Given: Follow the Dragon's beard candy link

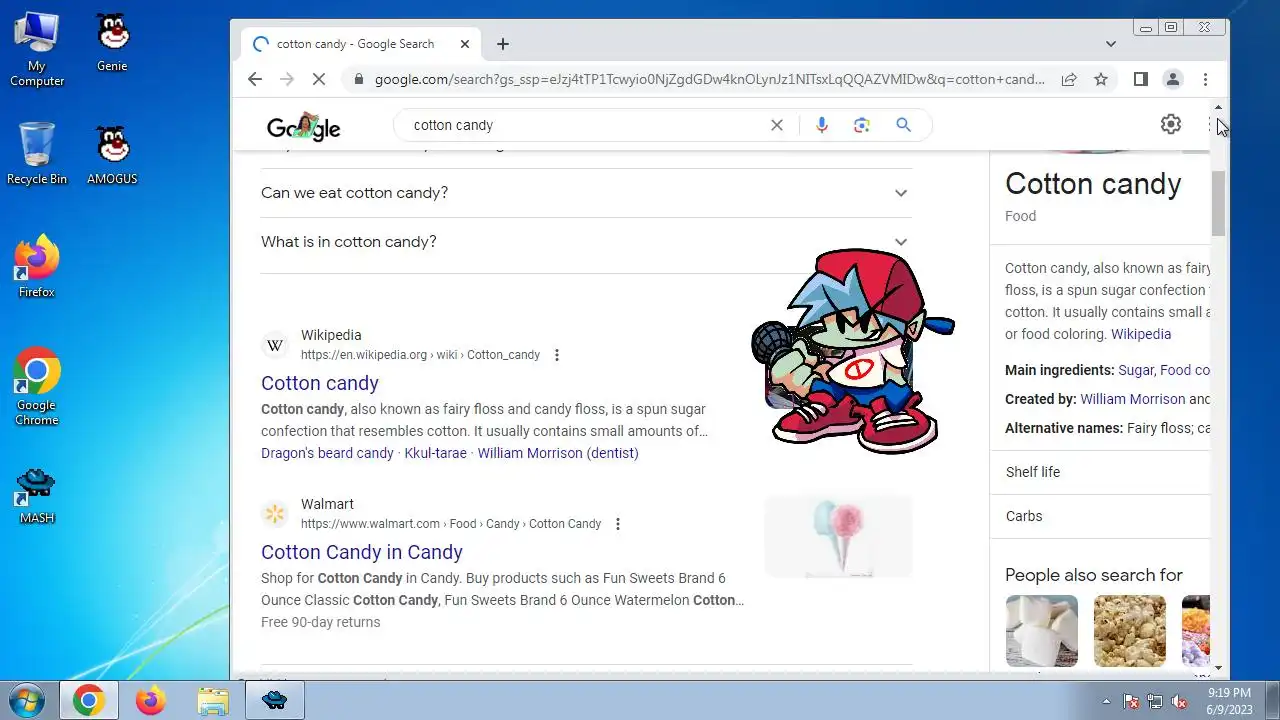Looking at the screenshot, I should coord(327,453).
